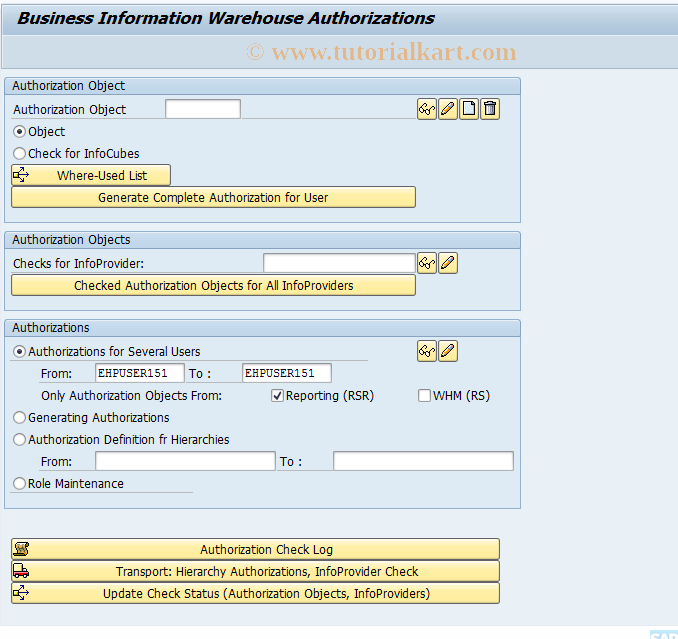Click Display glasses icon in Authorizations section
Image resolution: width=678 pixels, height=639 pixels.
coord(427,351)
